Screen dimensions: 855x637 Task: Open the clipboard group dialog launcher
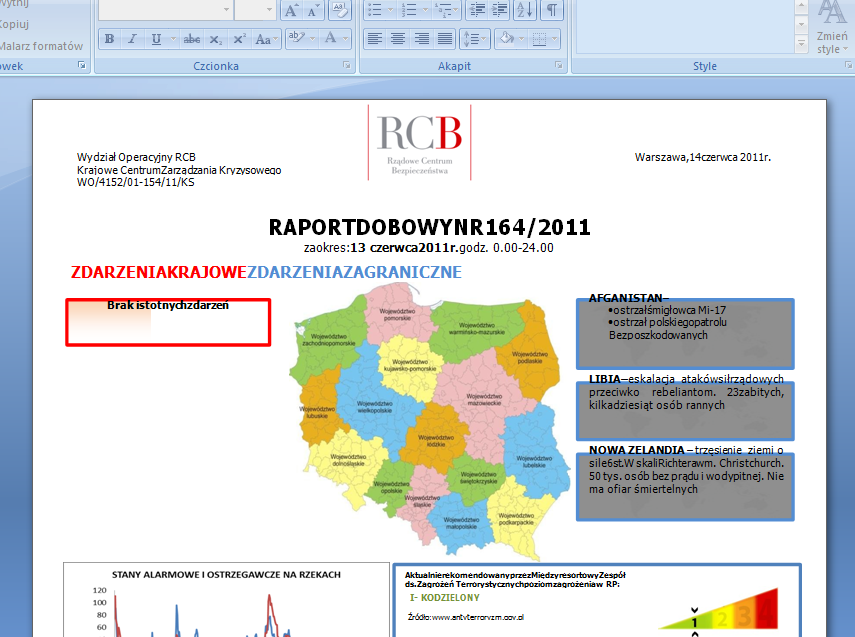[x=82, y=65]
